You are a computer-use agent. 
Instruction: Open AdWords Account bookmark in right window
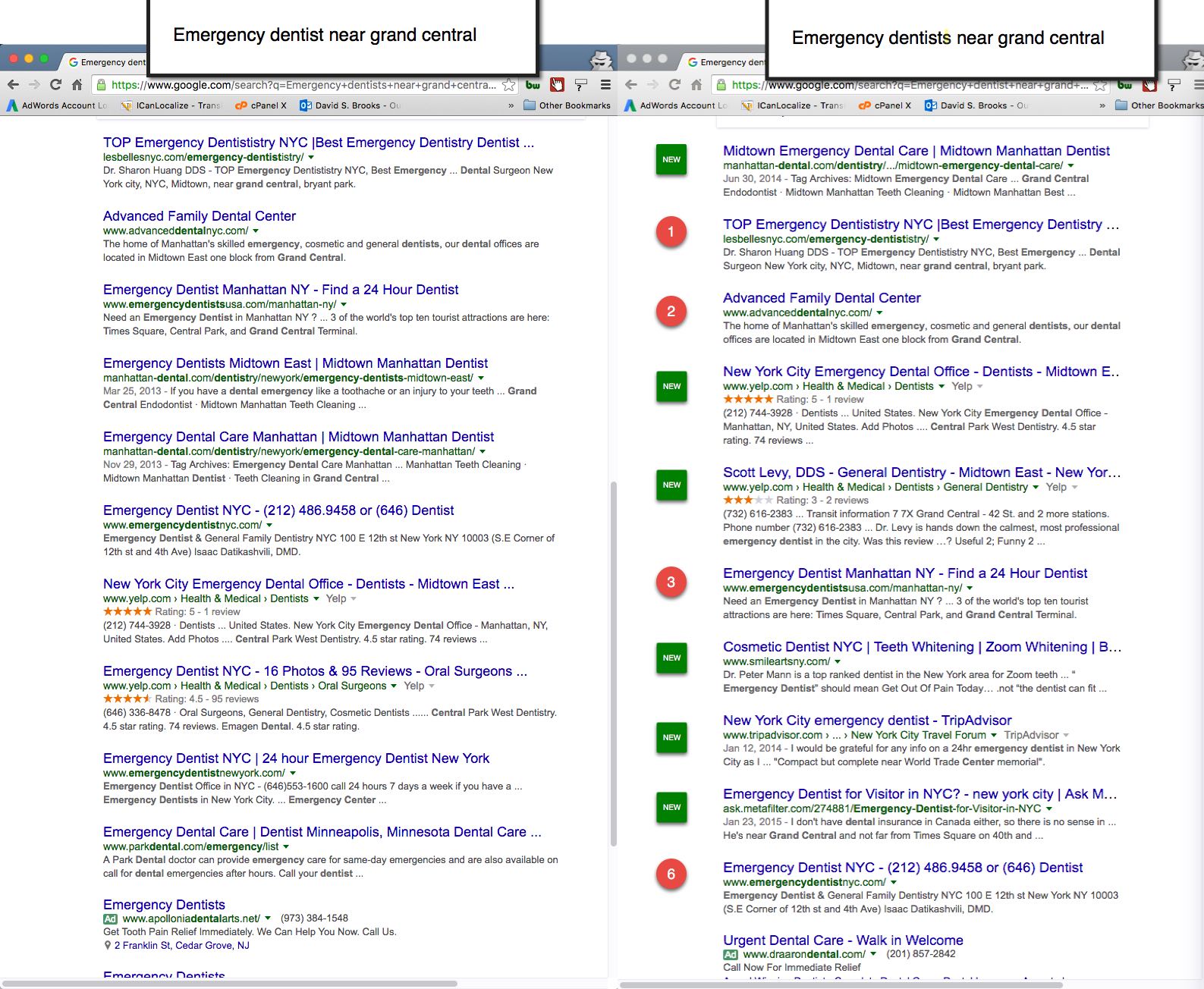click(676, 105)
